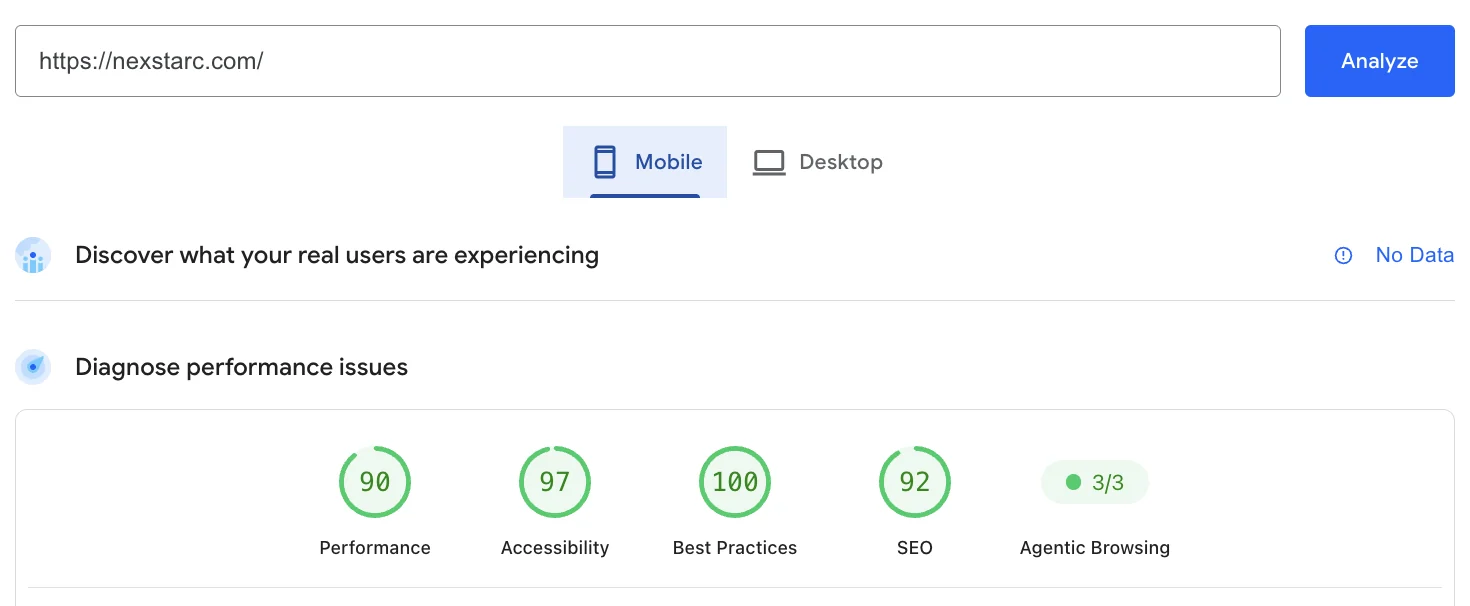Click the Best Practices label
This screenshot has width=1470, height=606.
click(735, 548)
